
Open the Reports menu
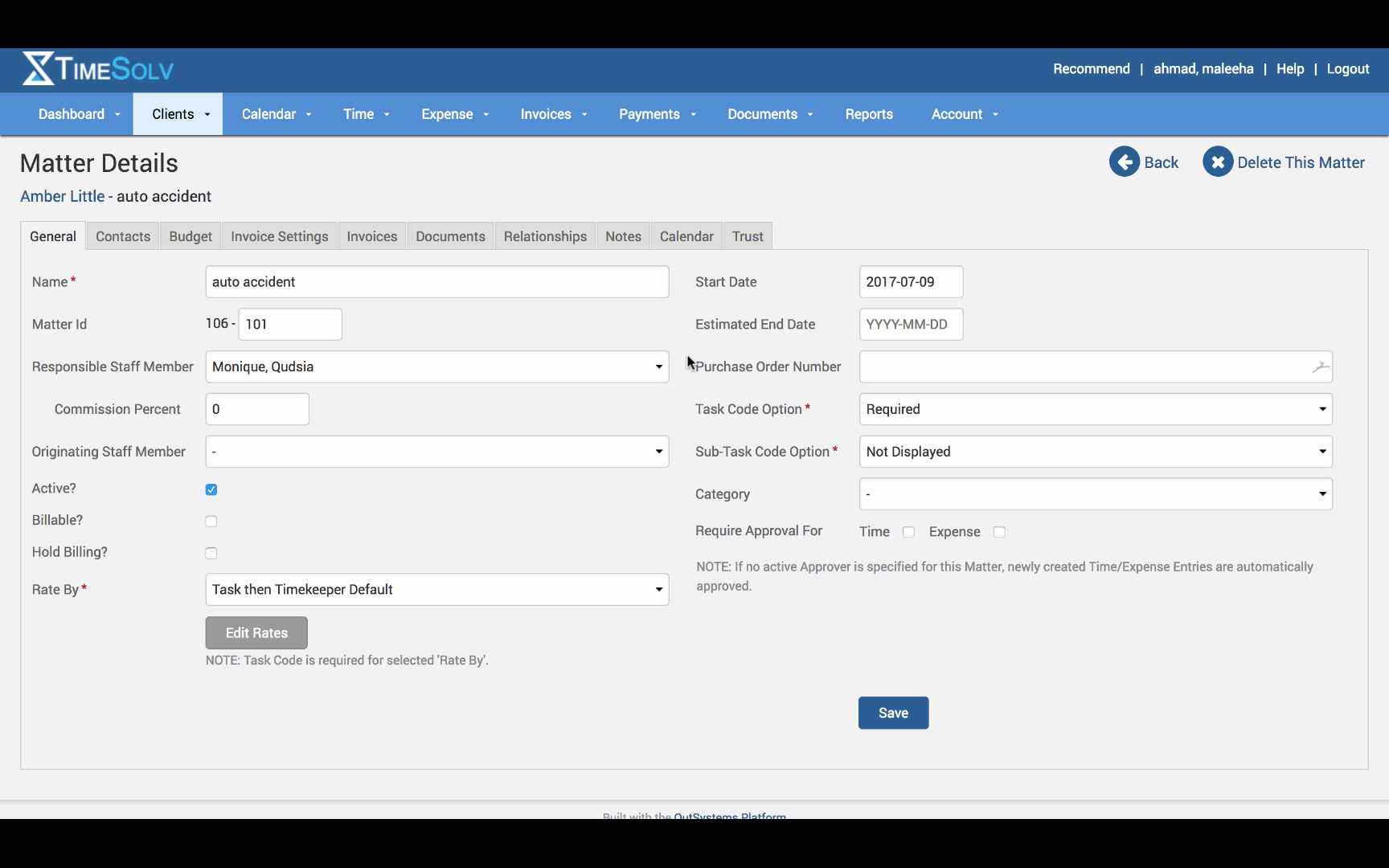tap(869, 114)
